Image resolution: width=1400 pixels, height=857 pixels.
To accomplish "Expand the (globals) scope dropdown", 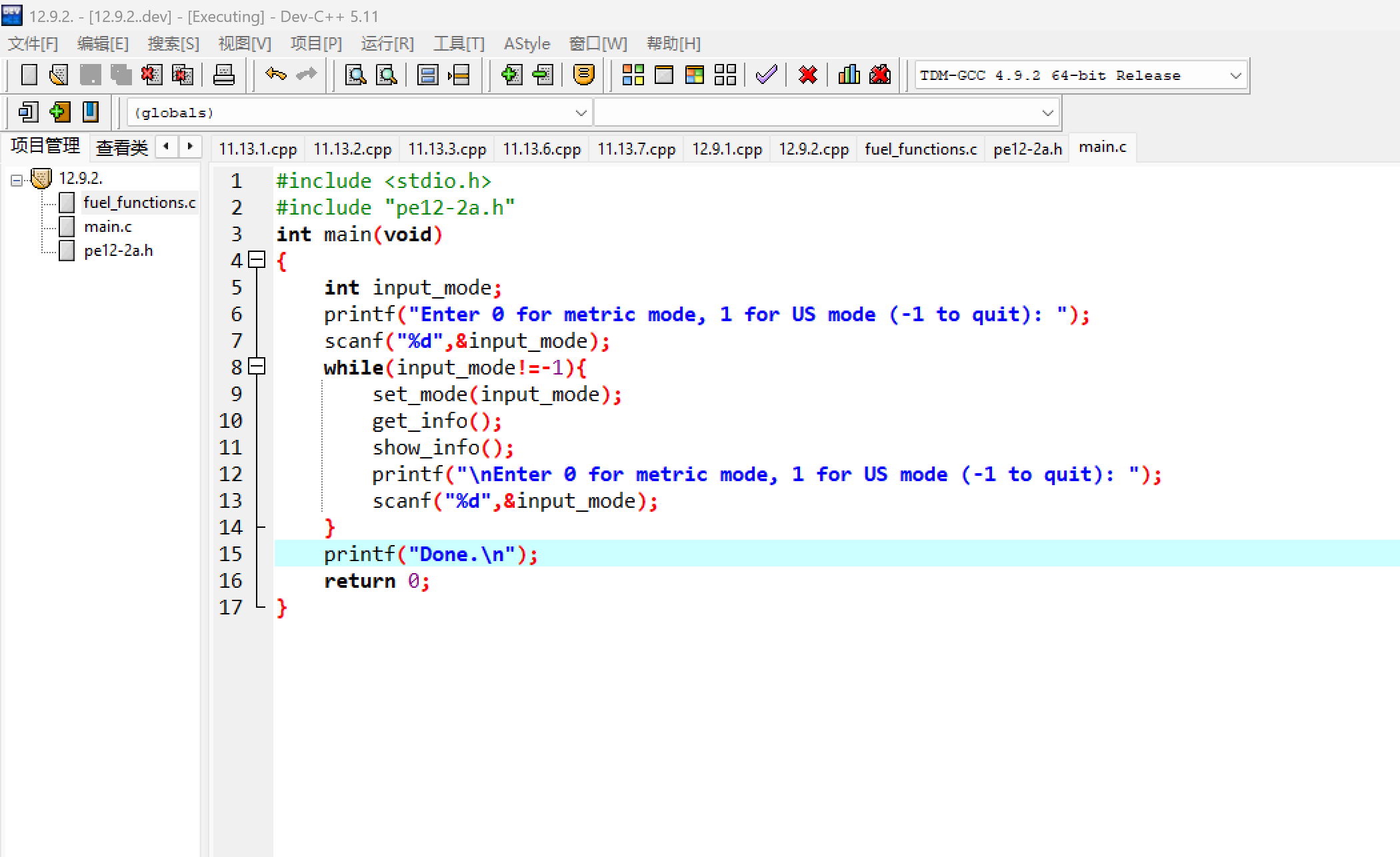I will pyautogui.click(x=581, y=113).
